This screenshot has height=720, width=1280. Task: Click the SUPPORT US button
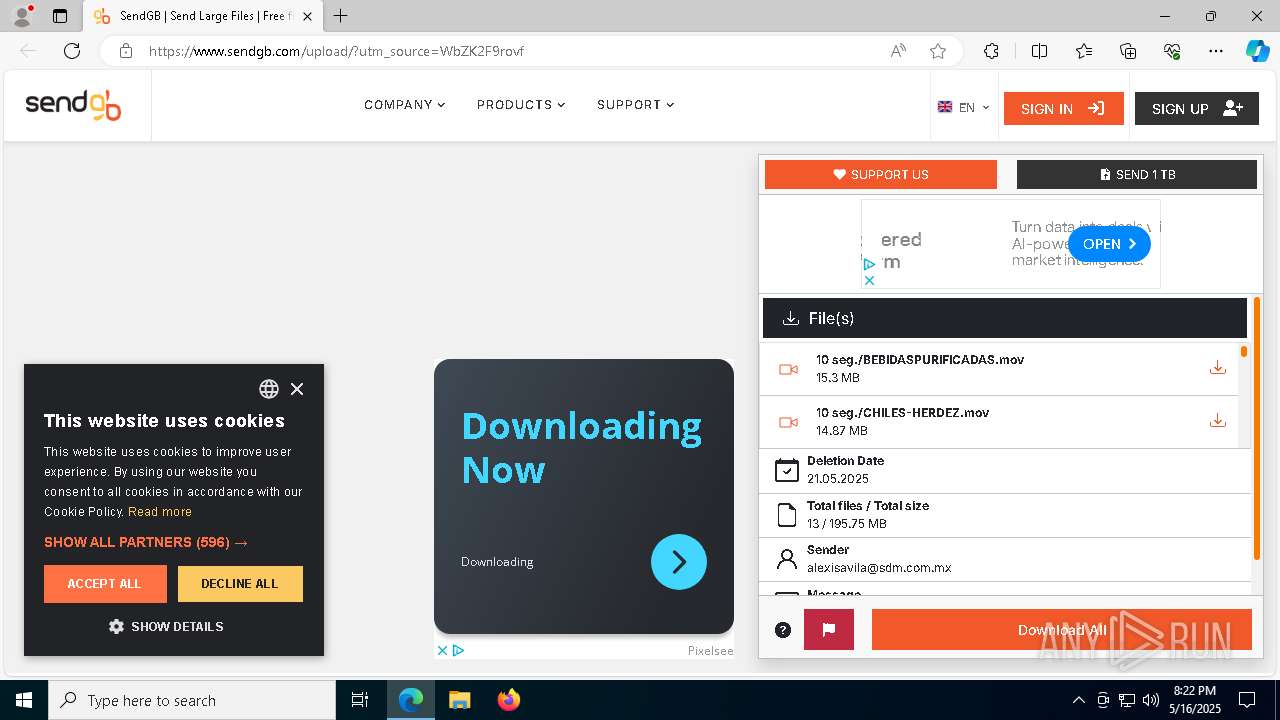(x=881, y=174)
